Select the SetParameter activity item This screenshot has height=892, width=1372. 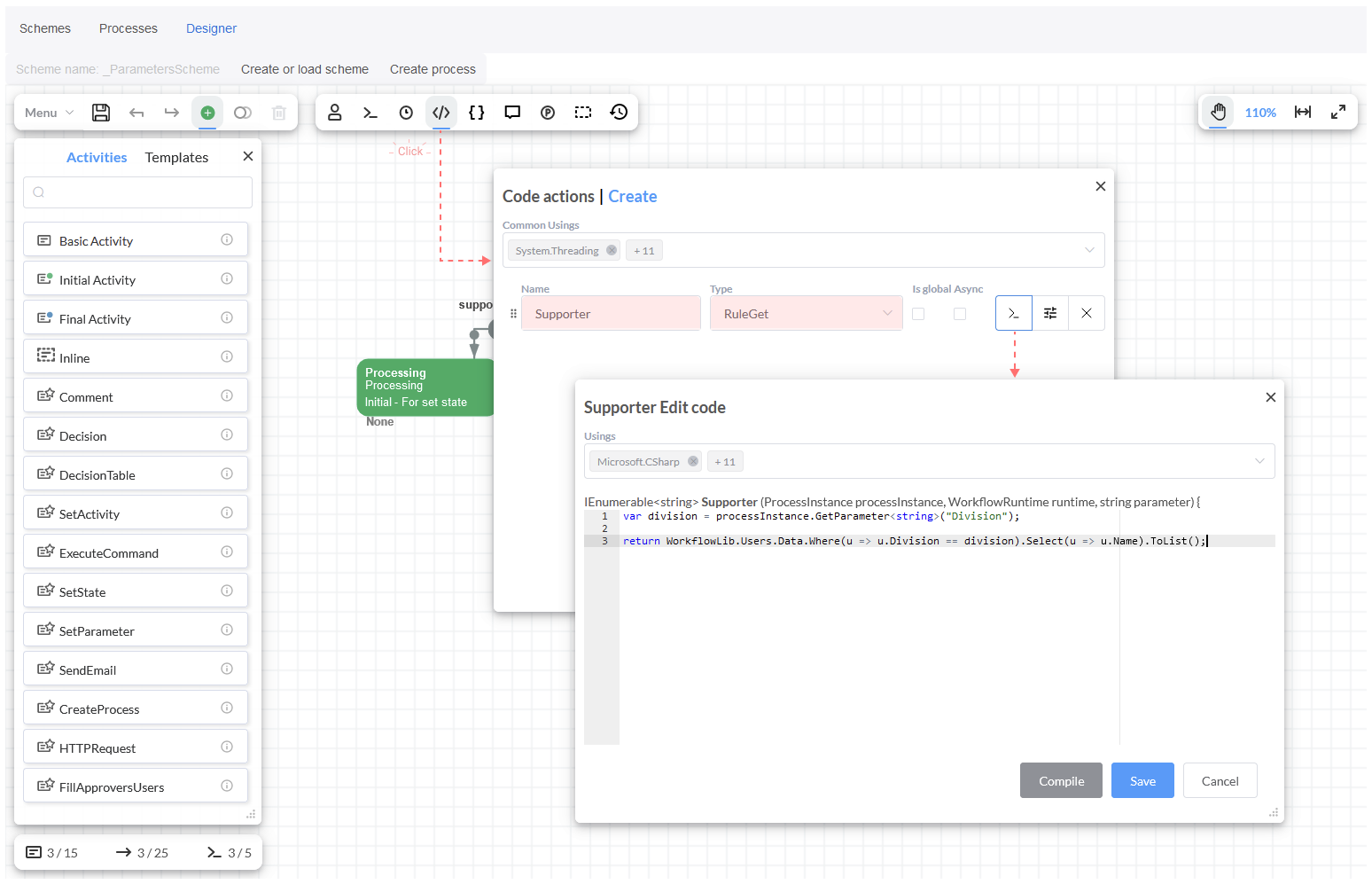(x=136, y=630)
